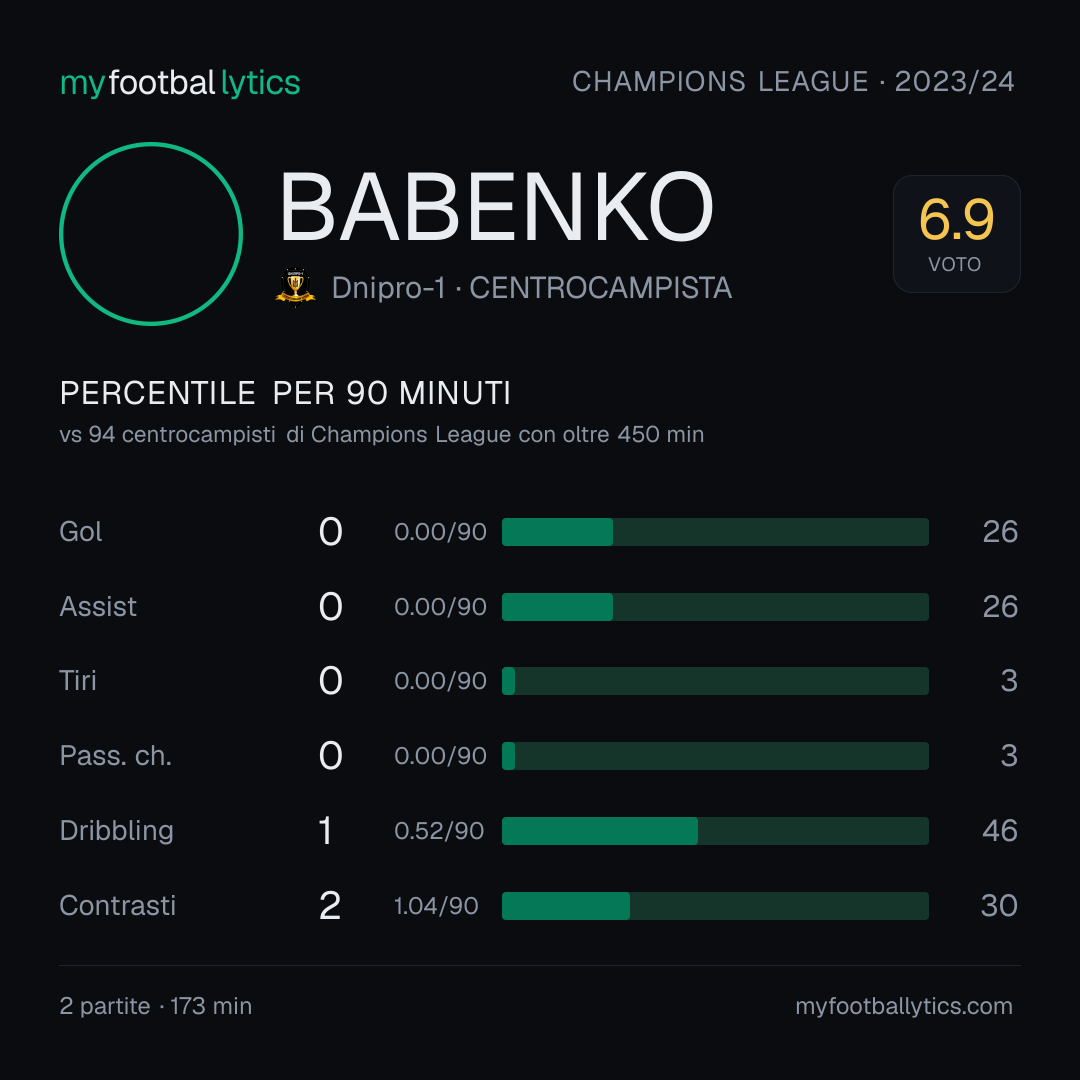Select the Dribbling percentile bar
Viewport: 1080px width, 1080px height.
[715, 831]
